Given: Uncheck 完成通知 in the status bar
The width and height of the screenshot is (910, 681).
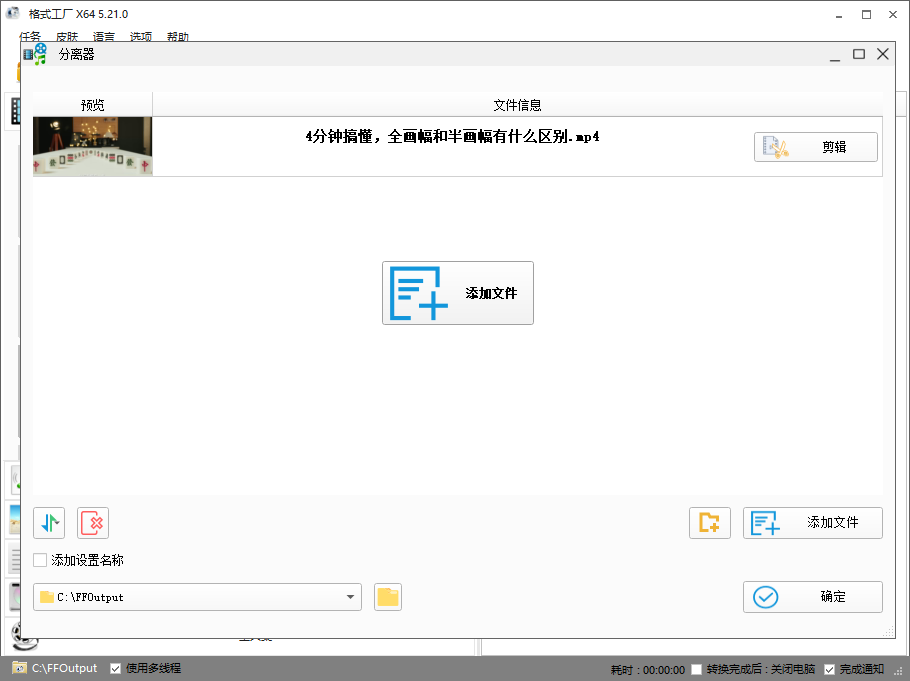Looking at the screenshot, I should pyautogui.click(x=828, y=668).
